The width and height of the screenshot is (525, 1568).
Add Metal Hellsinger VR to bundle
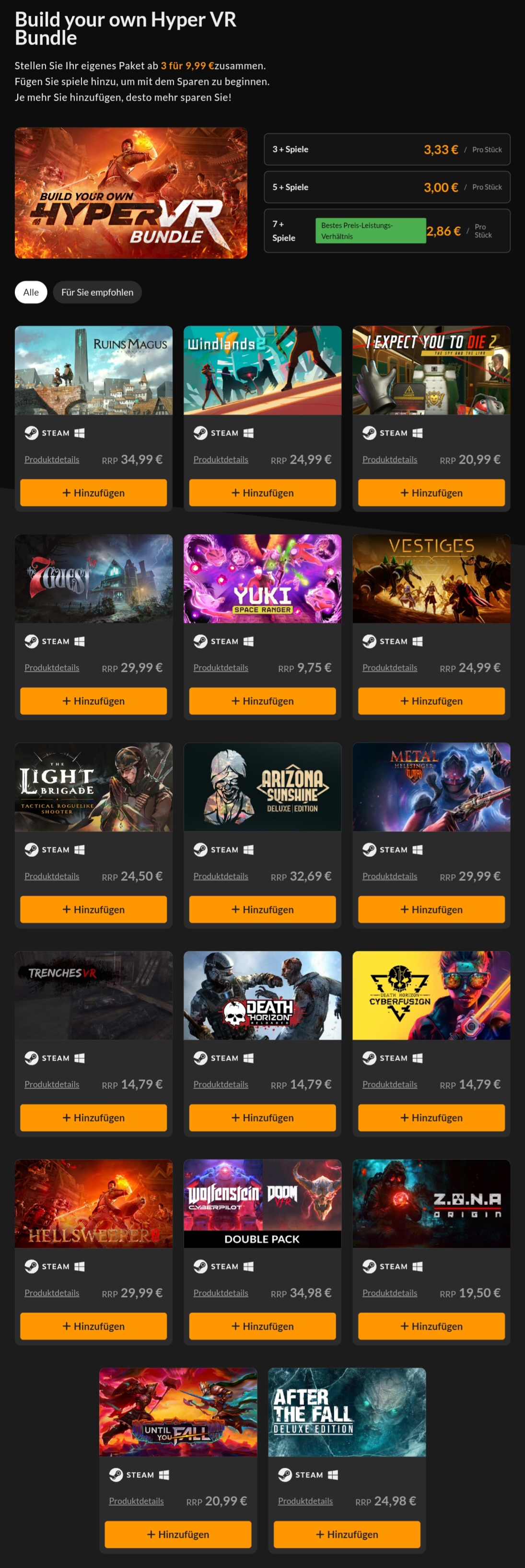[432, 909]
